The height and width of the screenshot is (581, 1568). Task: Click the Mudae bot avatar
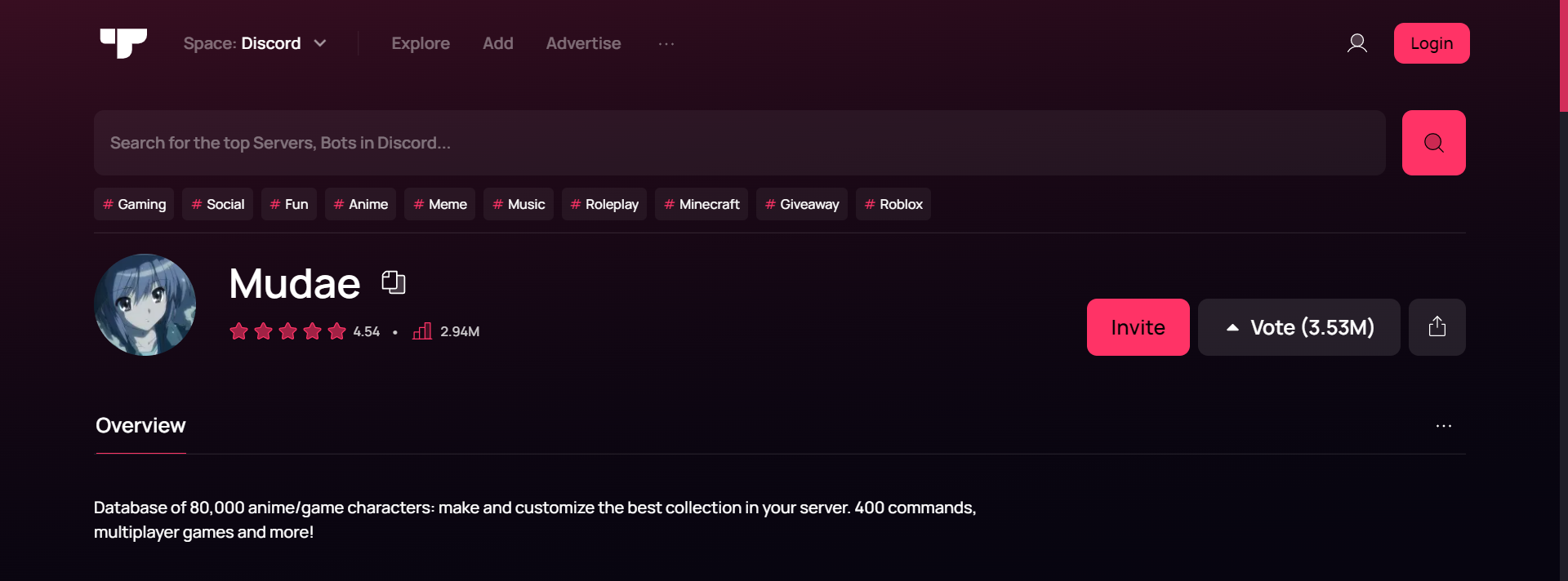(x=145, y=304)
